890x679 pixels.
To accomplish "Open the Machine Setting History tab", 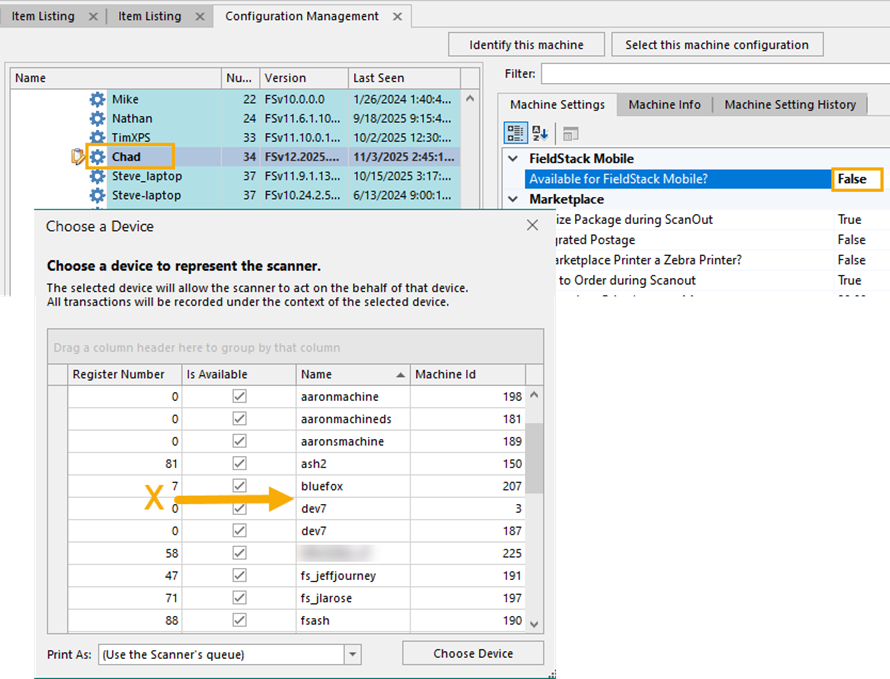I will tap(790, 104).
